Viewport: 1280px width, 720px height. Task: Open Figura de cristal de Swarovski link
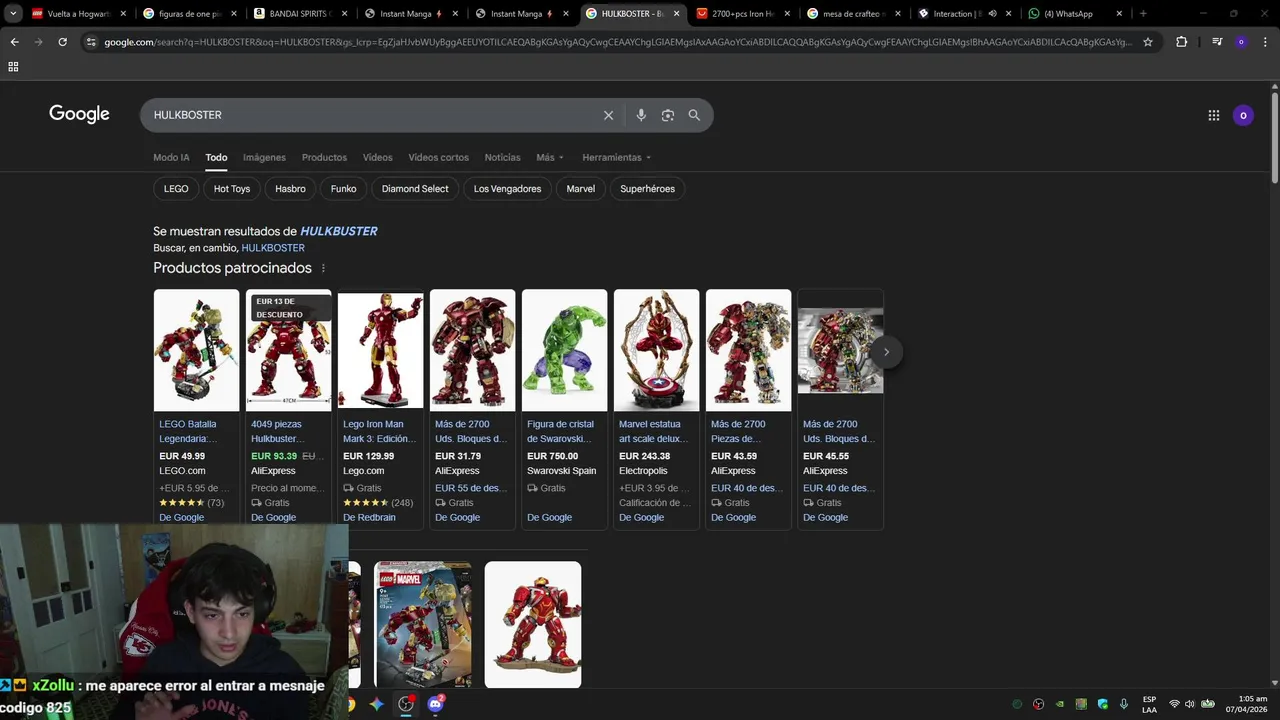[560, 431]
